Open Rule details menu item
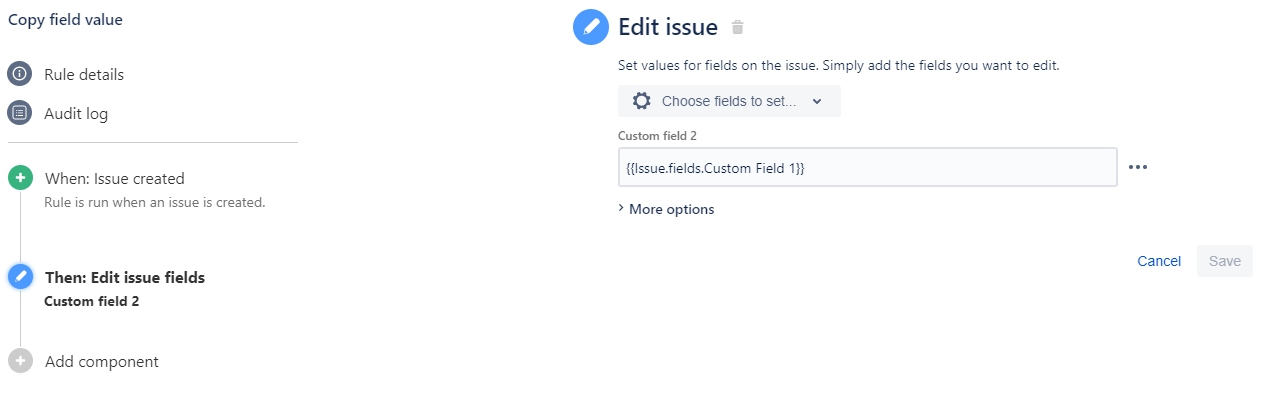This screenshot has width=1280, height=408. click(84, 74)
